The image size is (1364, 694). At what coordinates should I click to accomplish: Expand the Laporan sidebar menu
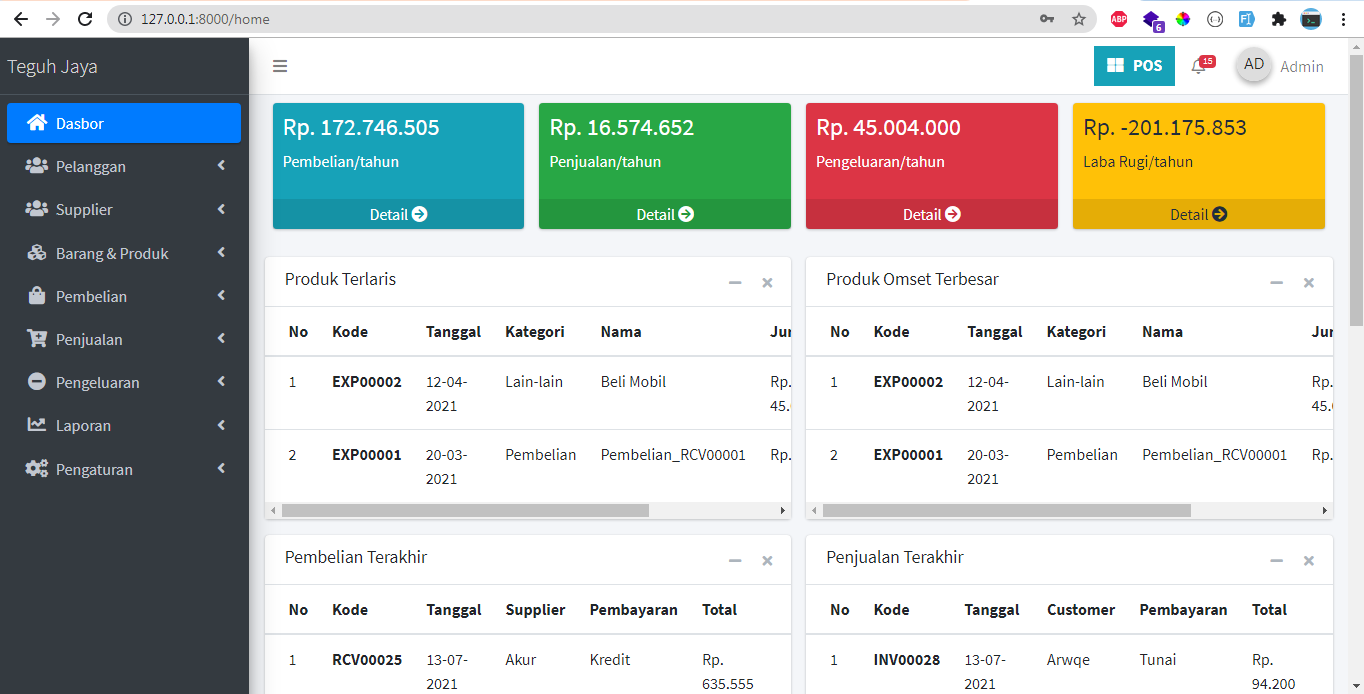click(x=124, y=426)
